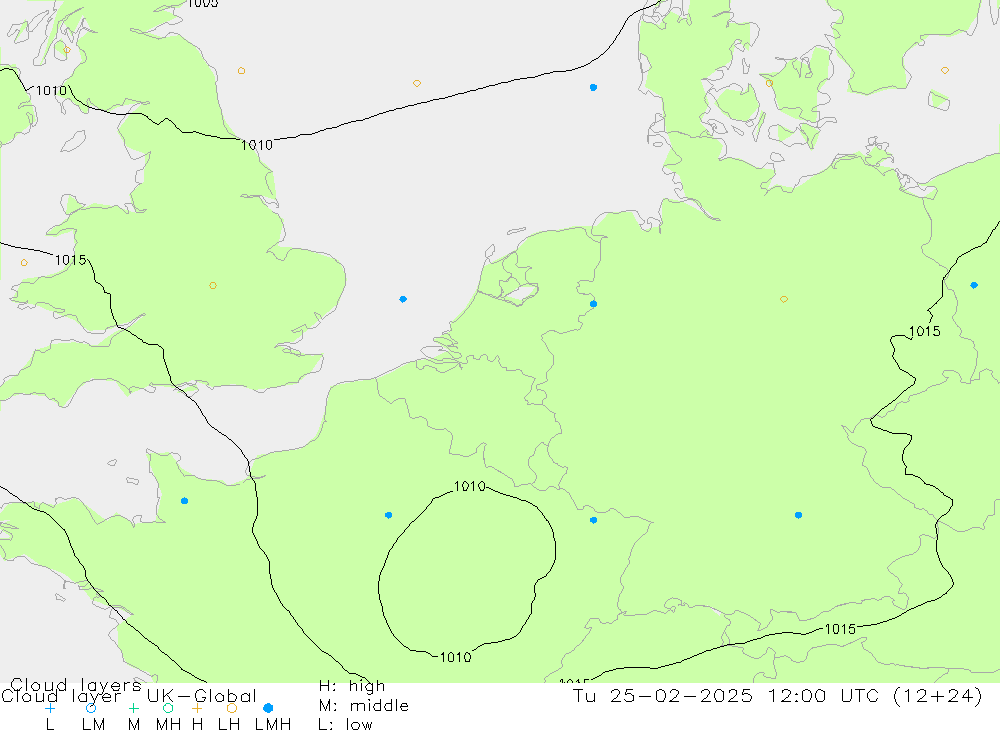Viewport: 1000px width, 733px height.
Task: Click the 'LMH' legend label text
Action: tap(273, 725)
